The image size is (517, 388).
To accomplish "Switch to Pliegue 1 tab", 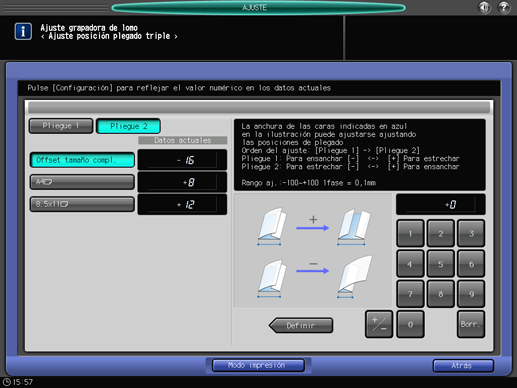I will (x=61, y=126).
